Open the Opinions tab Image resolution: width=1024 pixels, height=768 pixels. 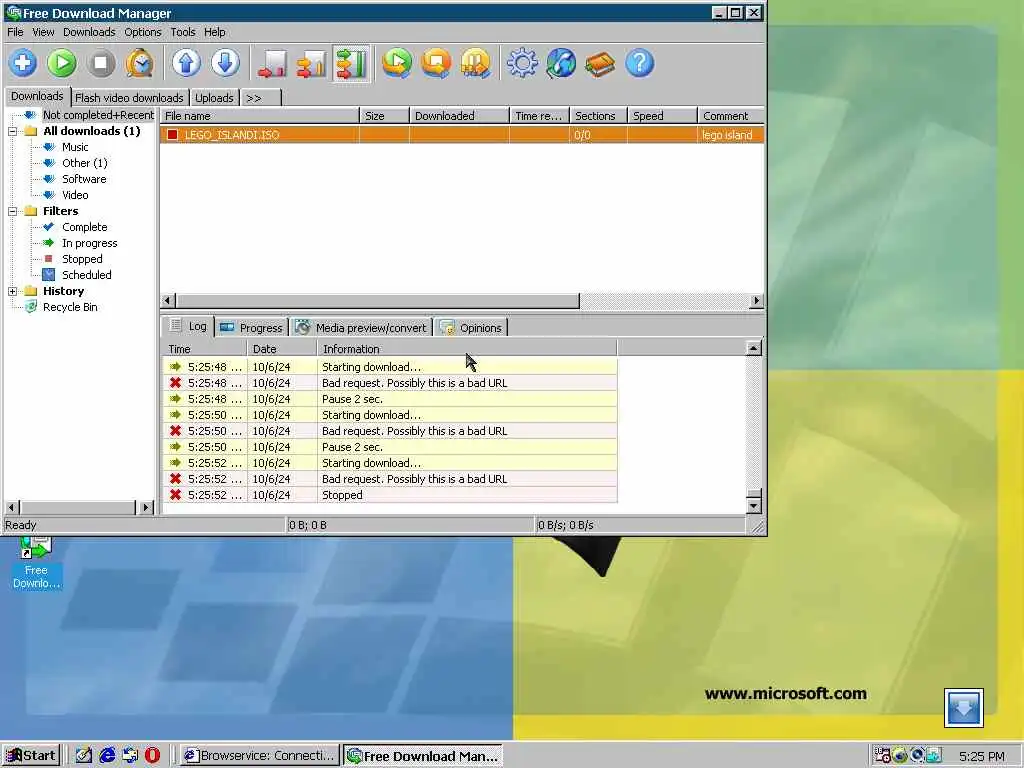(x=471, y=328)
